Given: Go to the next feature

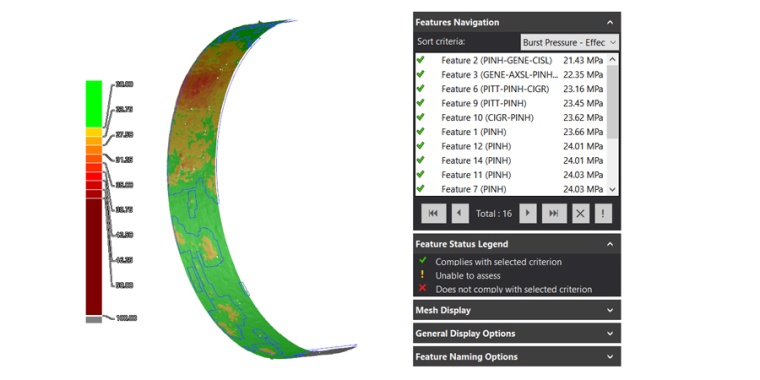Looking at the screenshot, I should 528,213.
